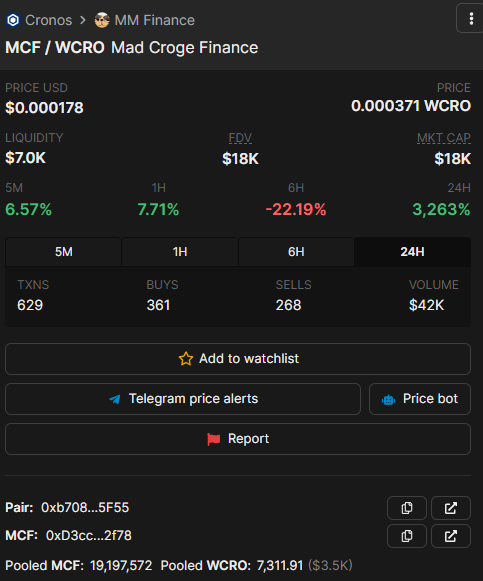
Task: Click the FDV label
Action: (240, 138)
